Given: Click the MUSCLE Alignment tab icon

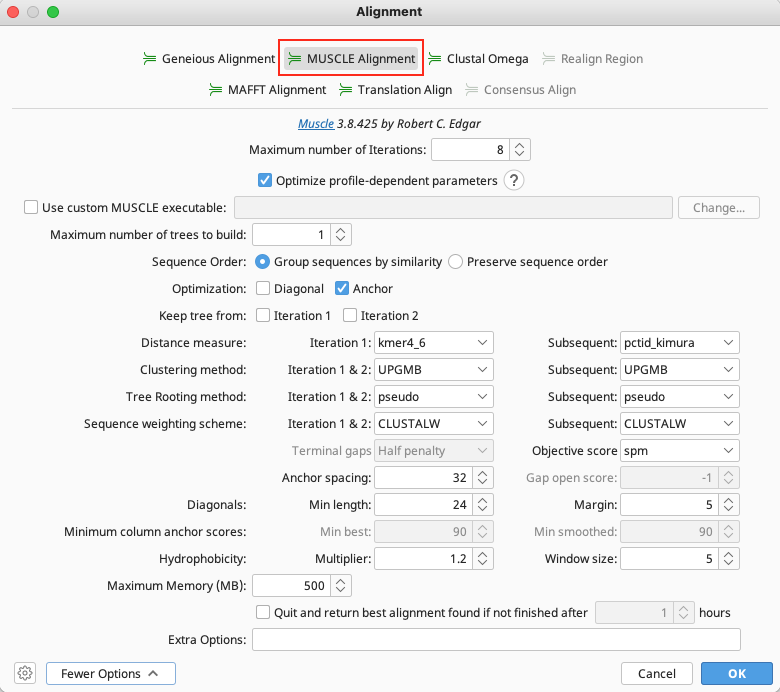Looking at the screenshot, I should pyautogui.click(x=295, y=59).
